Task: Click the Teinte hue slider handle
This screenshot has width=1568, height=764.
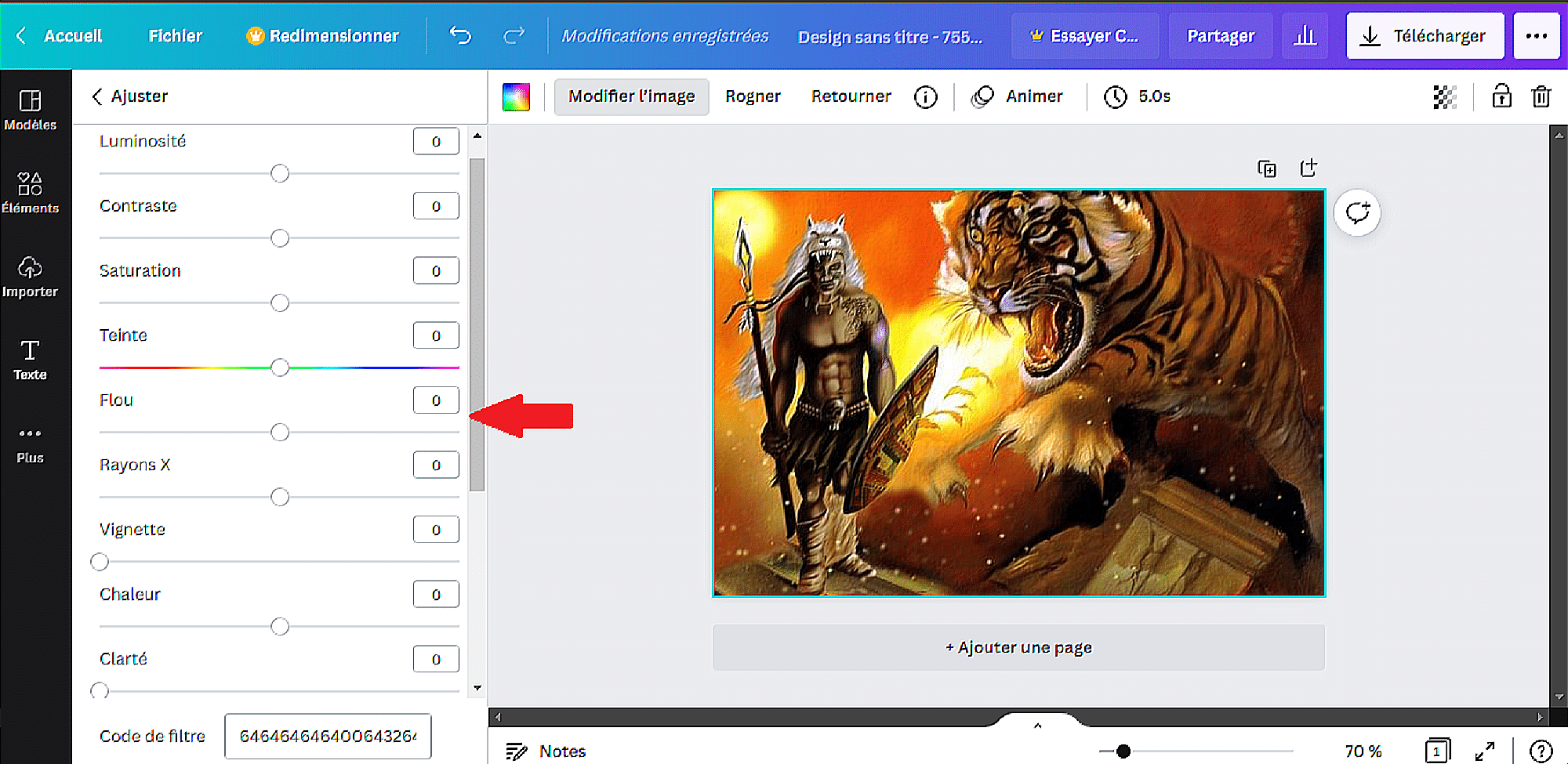Action: coord(280,368)
